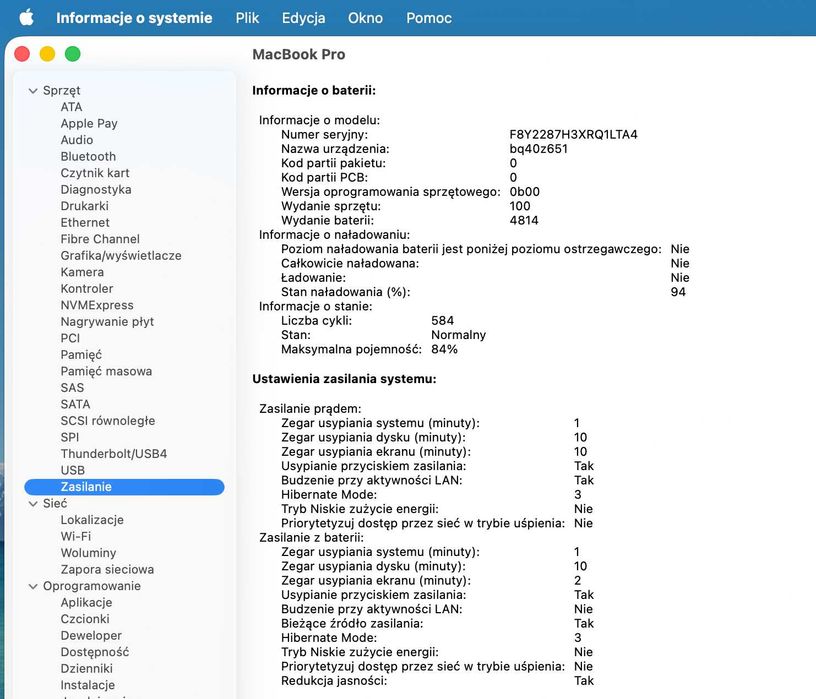Select Apple Pay in the sidebar

click(x=89, y=123)
